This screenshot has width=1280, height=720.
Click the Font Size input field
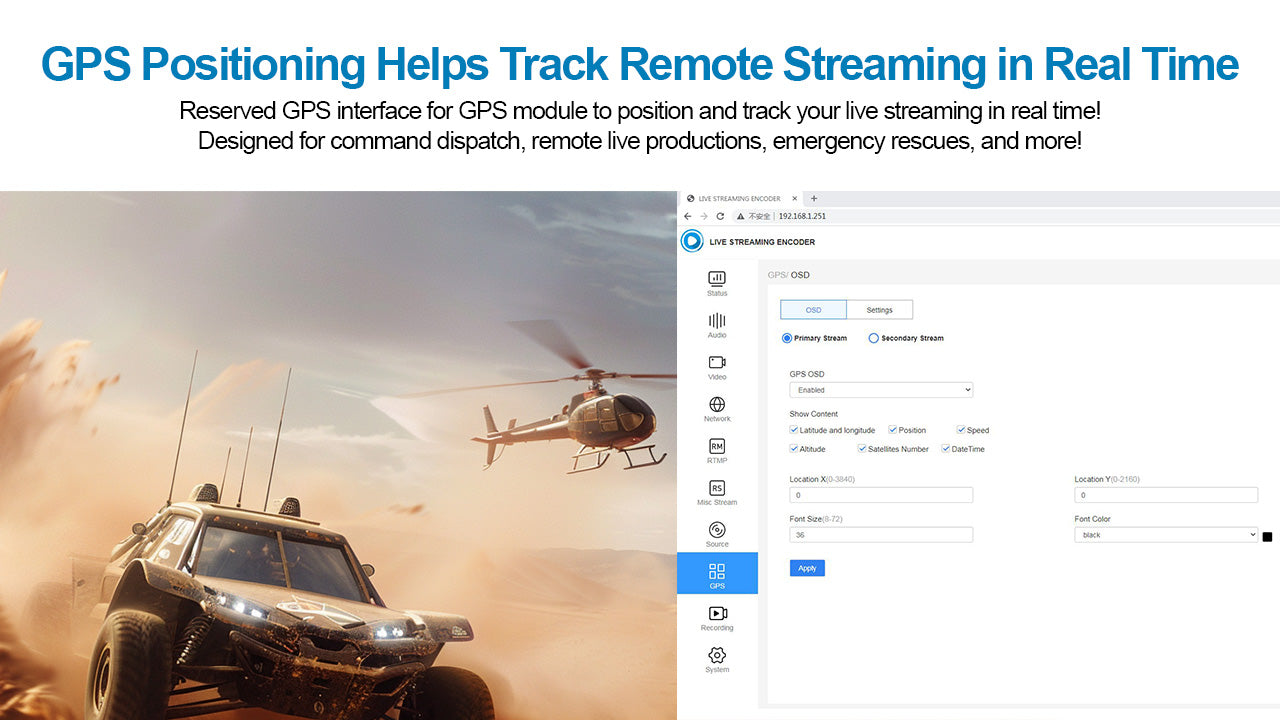click(880, 535)
